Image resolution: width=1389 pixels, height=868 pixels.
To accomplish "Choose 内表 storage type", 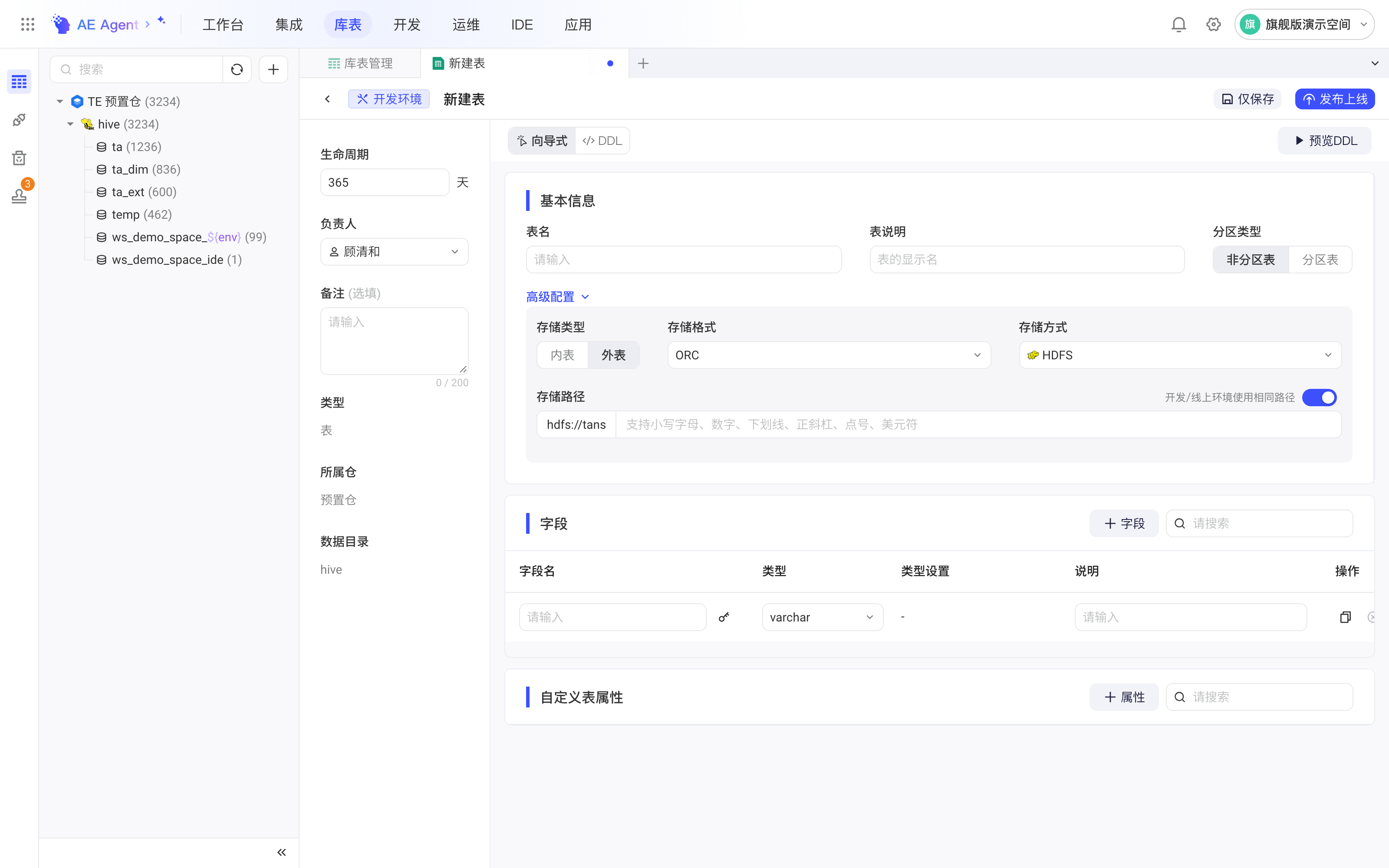I will coord(563,355).
